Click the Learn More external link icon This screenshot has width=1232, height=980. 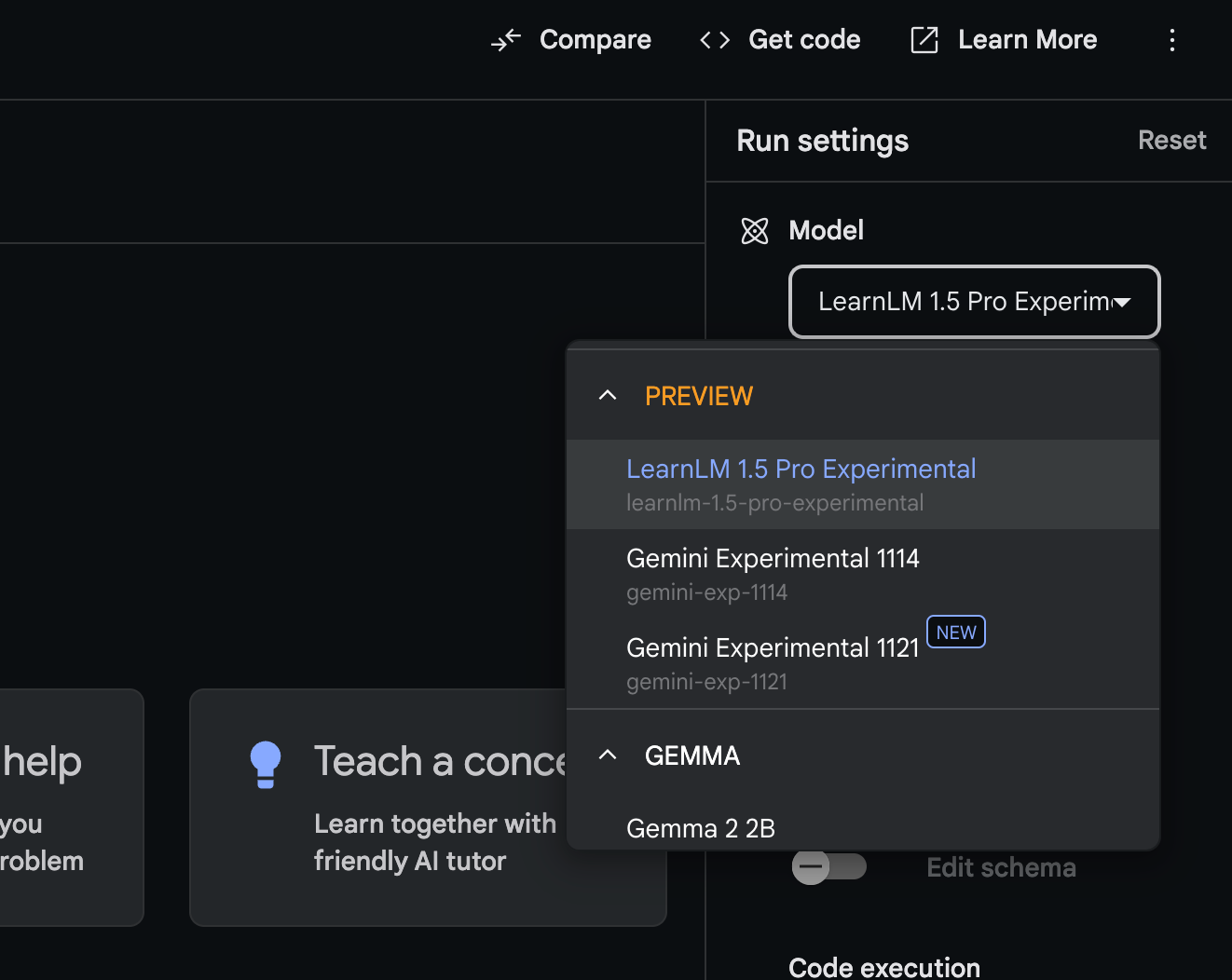point(924,40)
